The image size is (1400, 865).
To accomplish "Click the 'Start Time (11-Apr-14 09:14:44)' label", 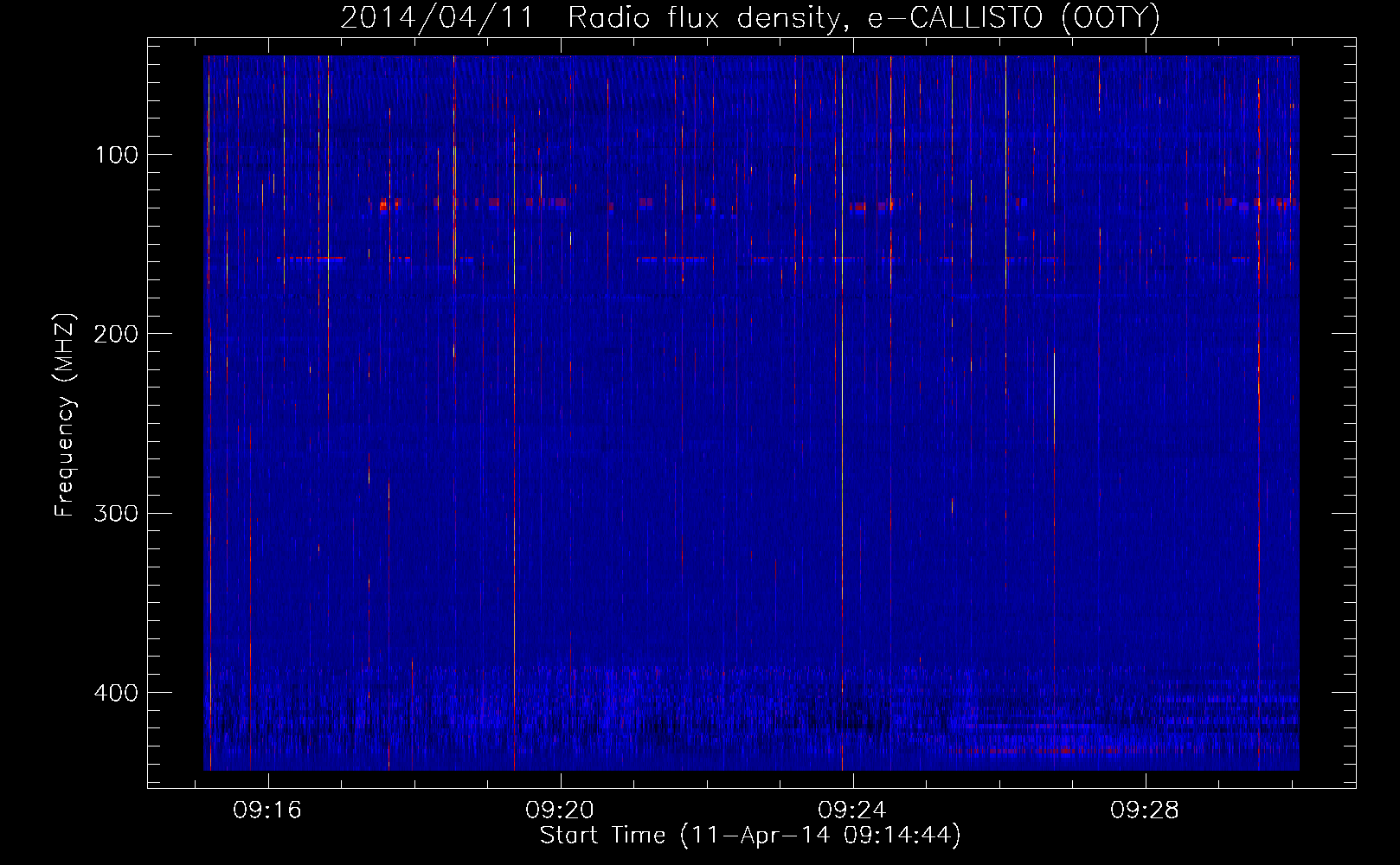I will point(750,836).
